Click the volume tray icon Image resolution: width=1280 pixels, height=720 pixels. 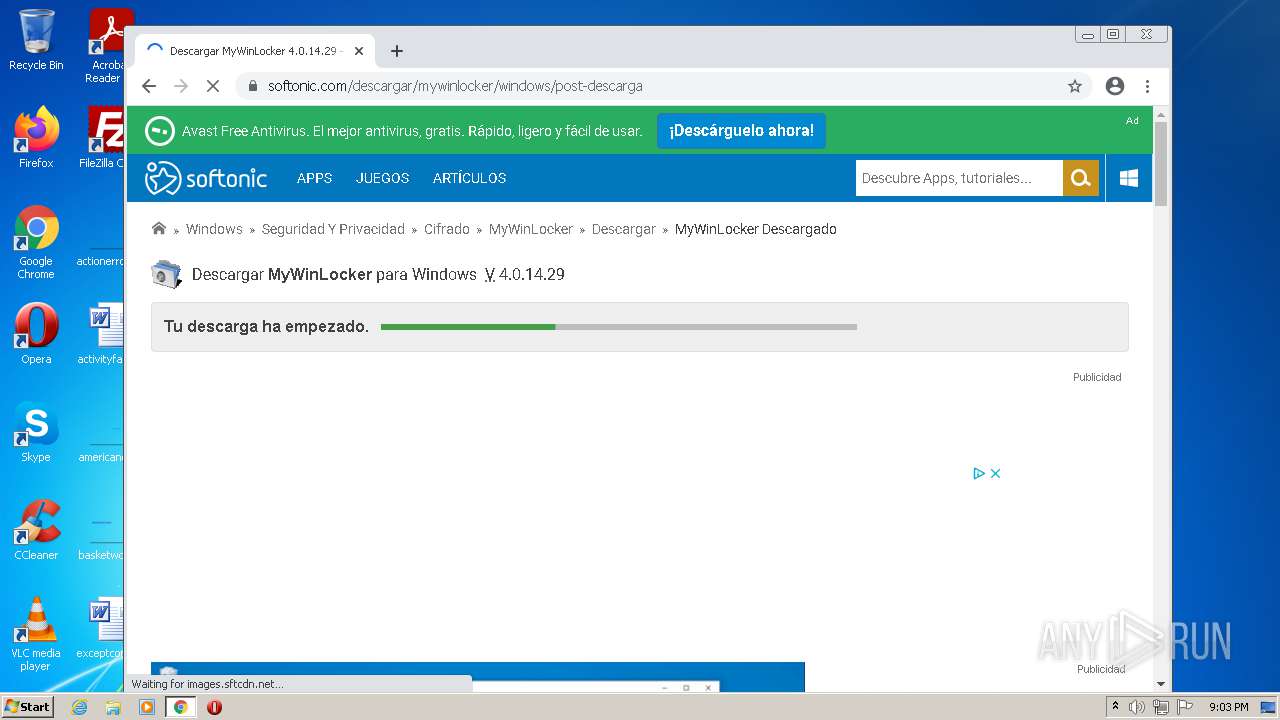1137,707
